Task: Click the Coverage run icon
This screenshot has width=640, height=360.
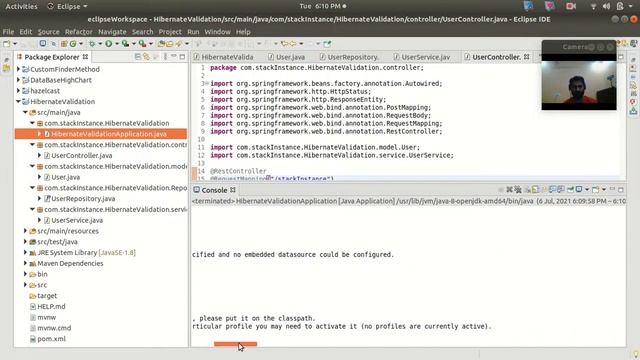Action: [125, 44]
